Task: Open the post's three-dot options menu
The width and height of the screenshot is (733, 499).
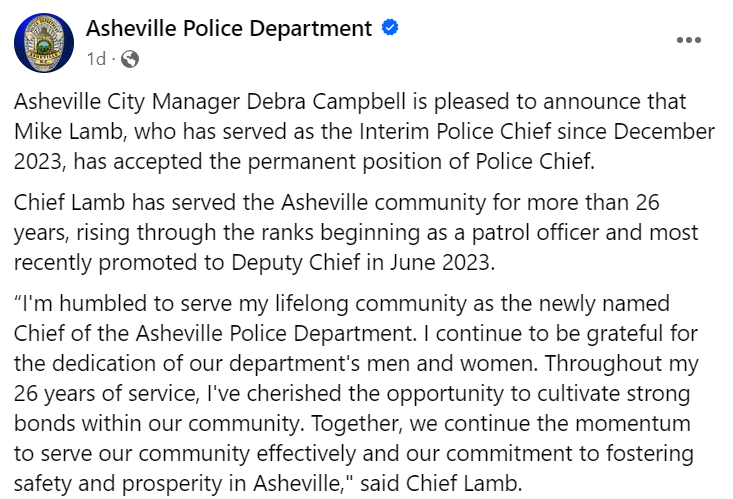Action: pyautogui.click(x=688, y=41)
